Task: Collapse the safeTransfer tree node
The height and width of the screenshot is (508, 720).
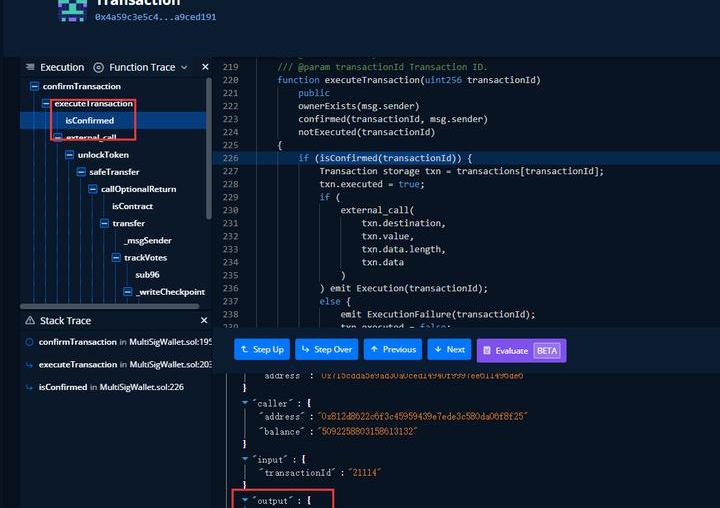Action: click(x=81, y=172)
